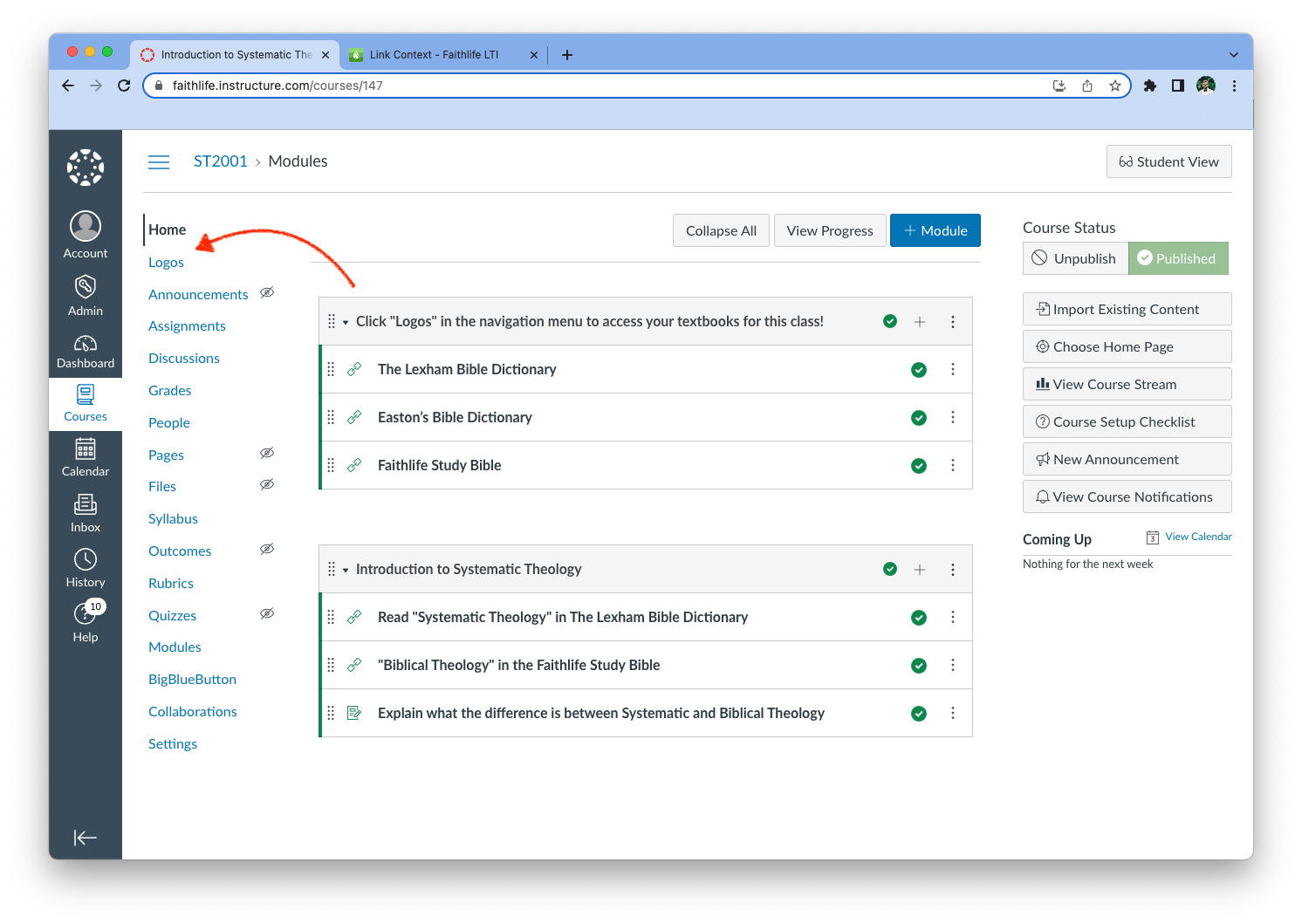Toggle publish status of "Biblical Theology" item
The image size is (1302, 924).
919,666
